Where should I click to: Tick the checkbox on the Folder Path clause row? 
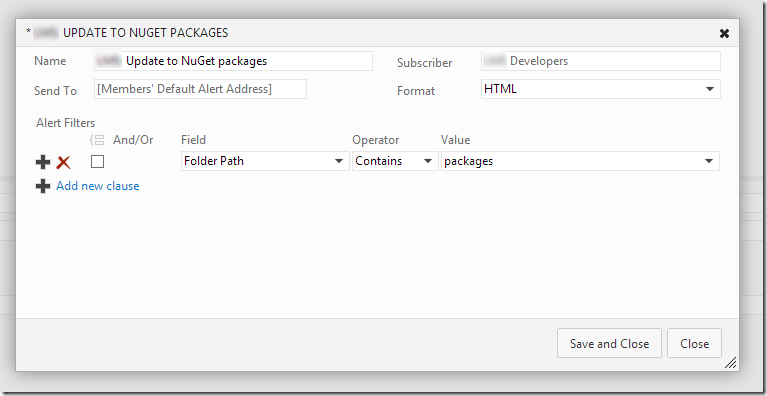pyautogui.click(x=97, y=161)
